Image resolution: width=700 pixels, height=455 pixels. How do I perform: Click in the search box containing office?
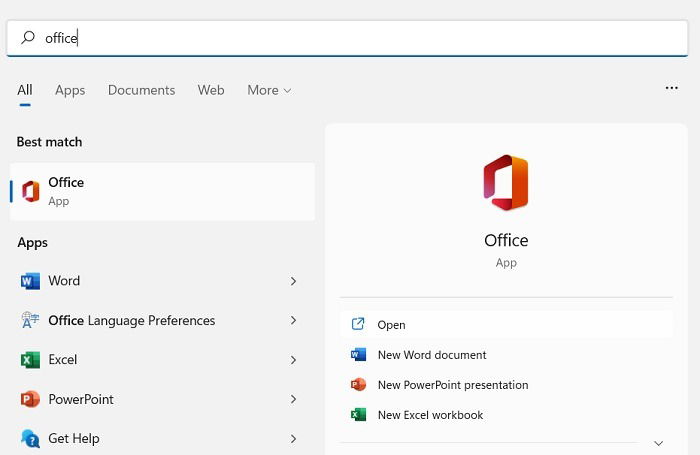pos(347,38)
